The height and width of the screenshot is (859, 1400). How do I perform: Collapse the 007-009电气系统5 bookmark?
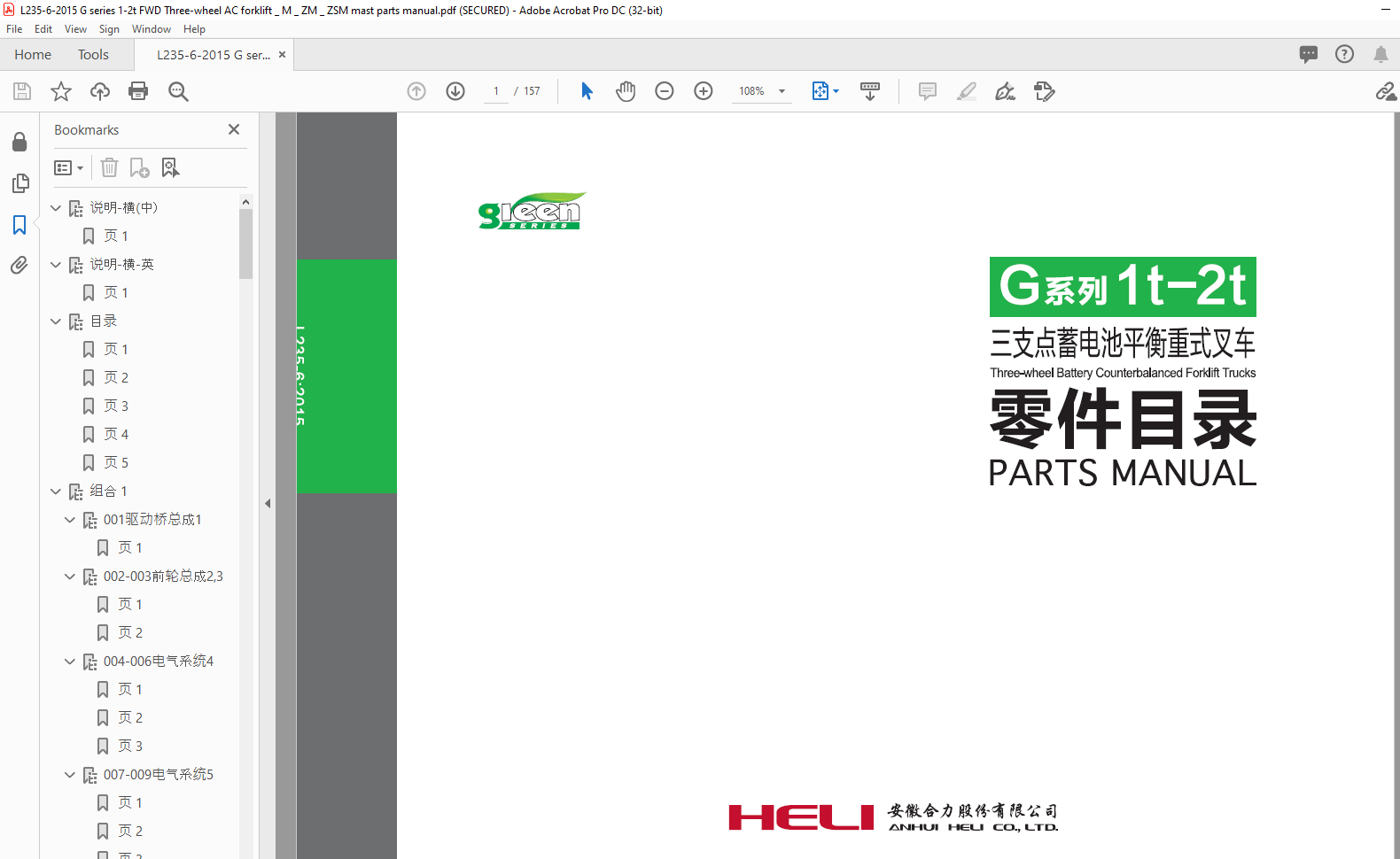coord(70,775)
